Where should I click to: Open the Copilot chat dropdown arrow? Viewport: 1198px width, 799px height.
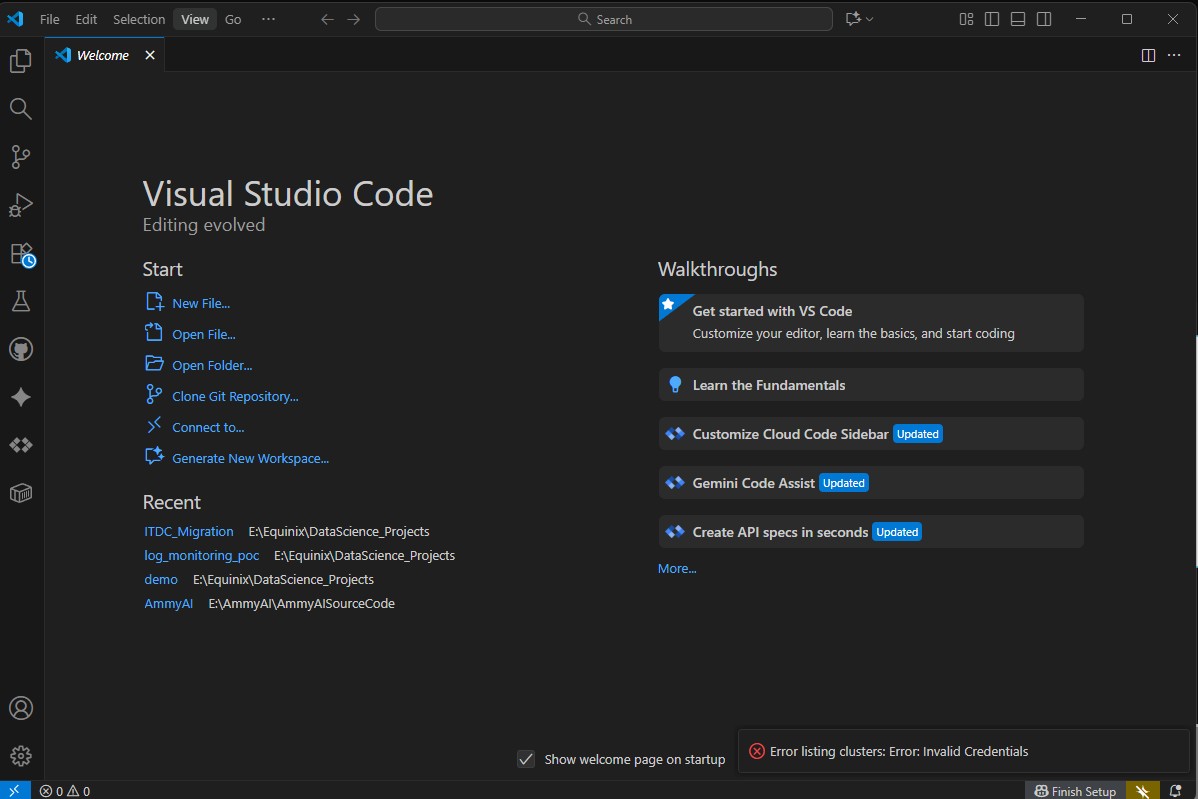870,19
